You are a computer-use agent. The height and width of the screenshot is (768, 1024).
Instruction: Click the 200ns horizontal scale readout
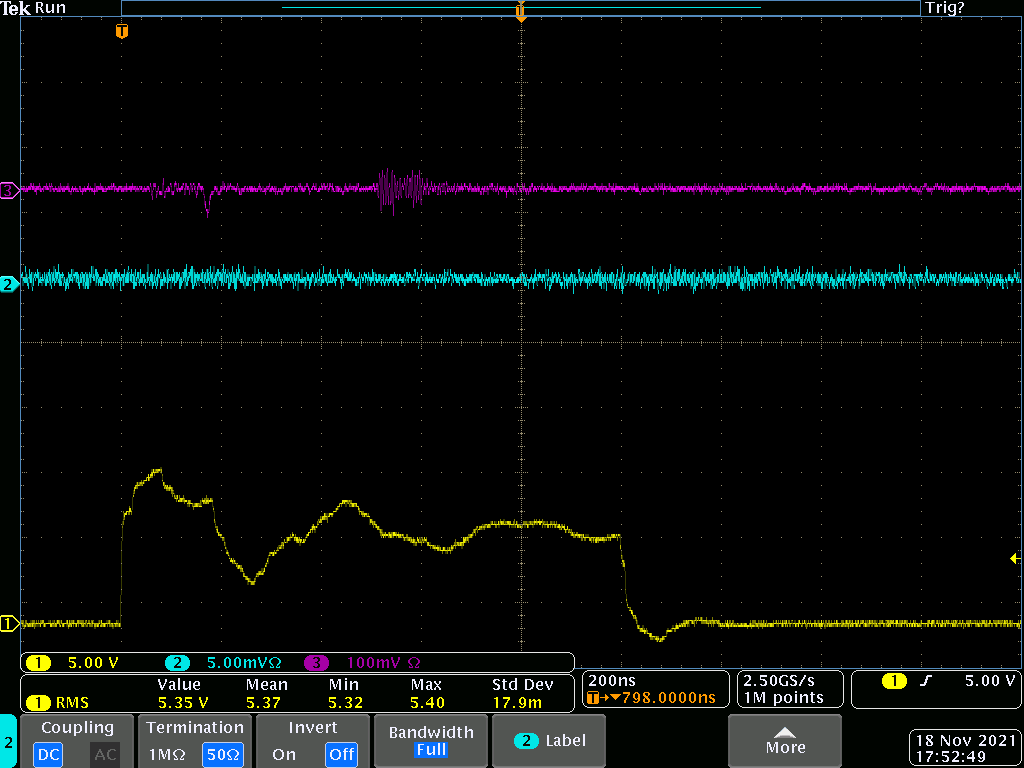coord(612,680)
